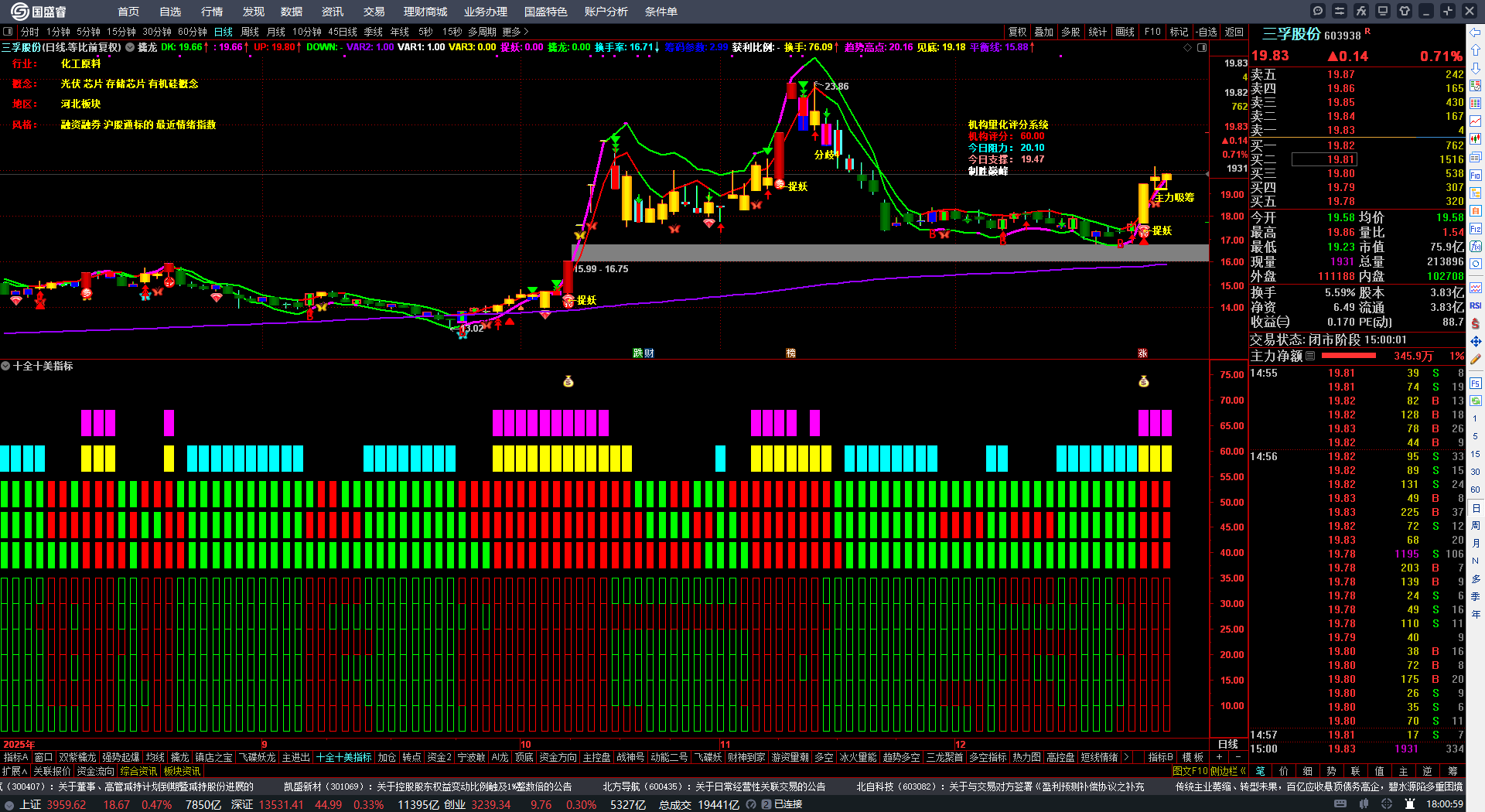Toggle the circle icon beside 三孚股份 title
This screenshot has height=812, width=1485.
pos(130,47)
